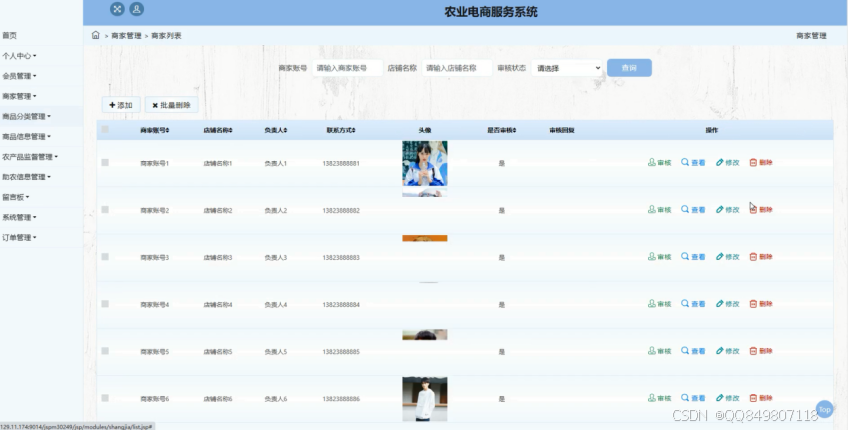Audit merchant 商家账号3 with 审核
The height and width of the screenshot is (431, 848).
(x=660, y=257)
